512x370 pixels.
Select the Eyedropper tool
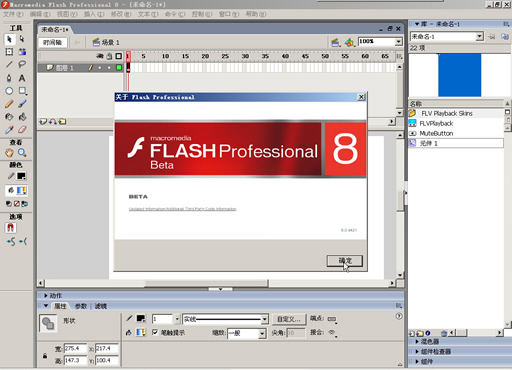point(9,130)
